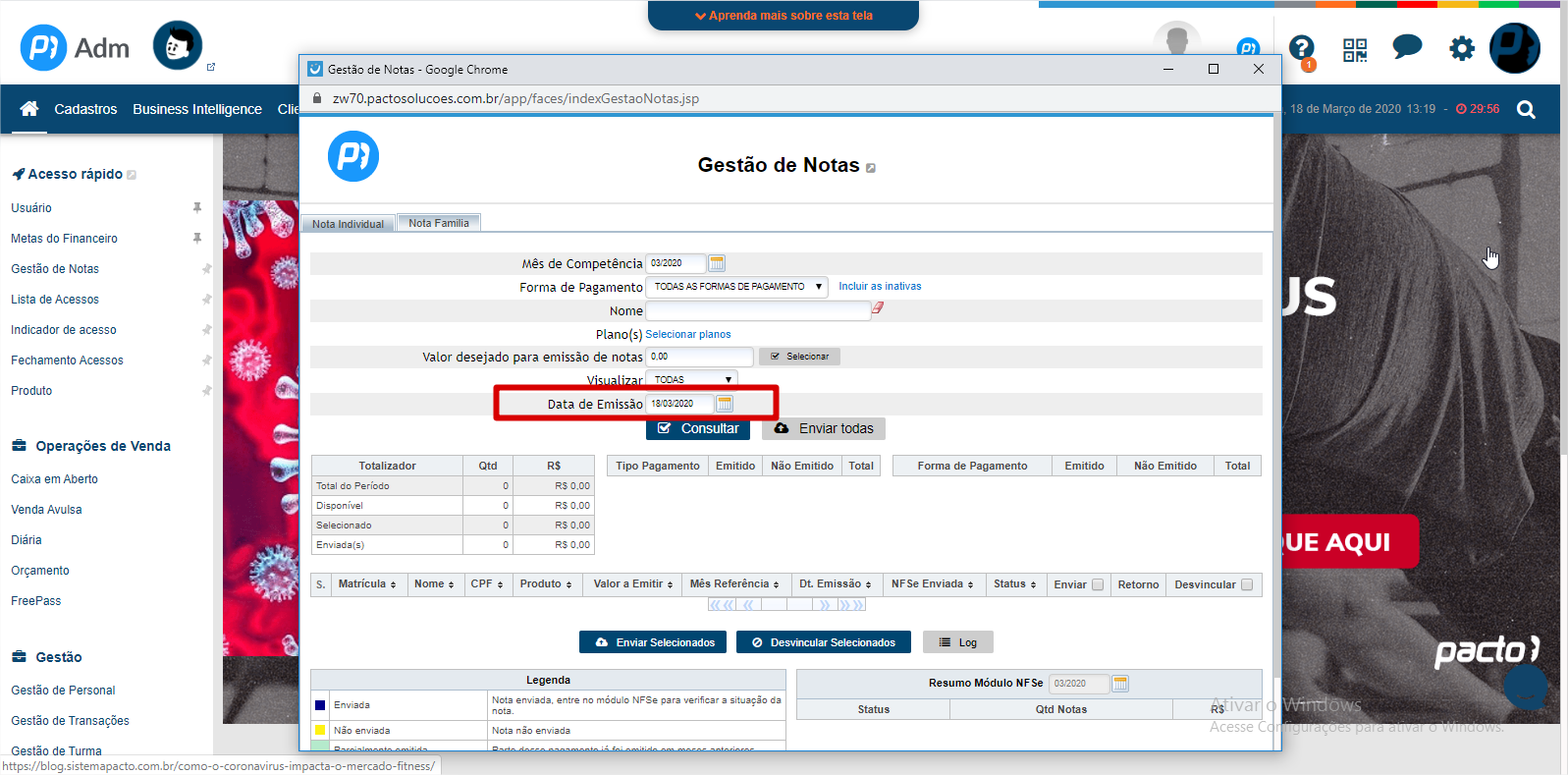1568x775 pixels.
Task: Click the search magnifier in navigation bar
Action: point(1526,109)
